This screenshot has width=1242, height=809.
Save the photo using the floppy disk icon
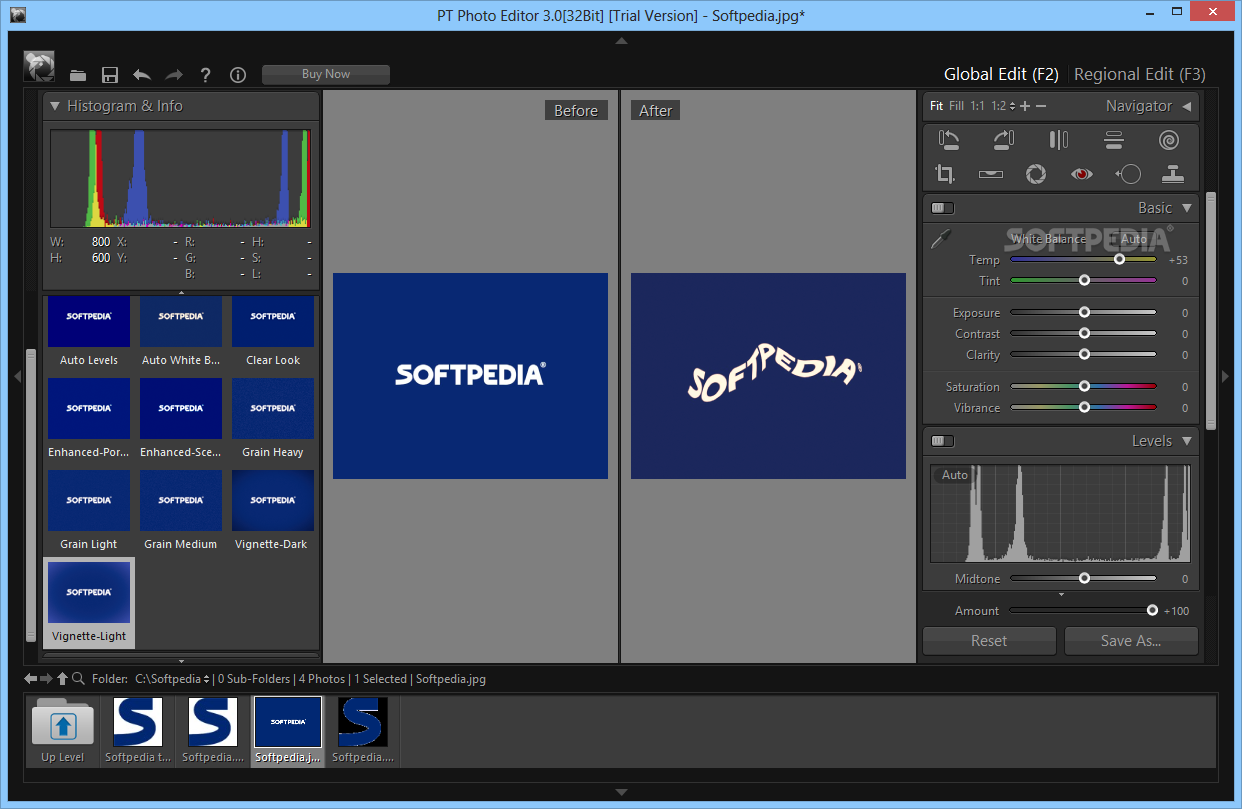tap(110, 75)
